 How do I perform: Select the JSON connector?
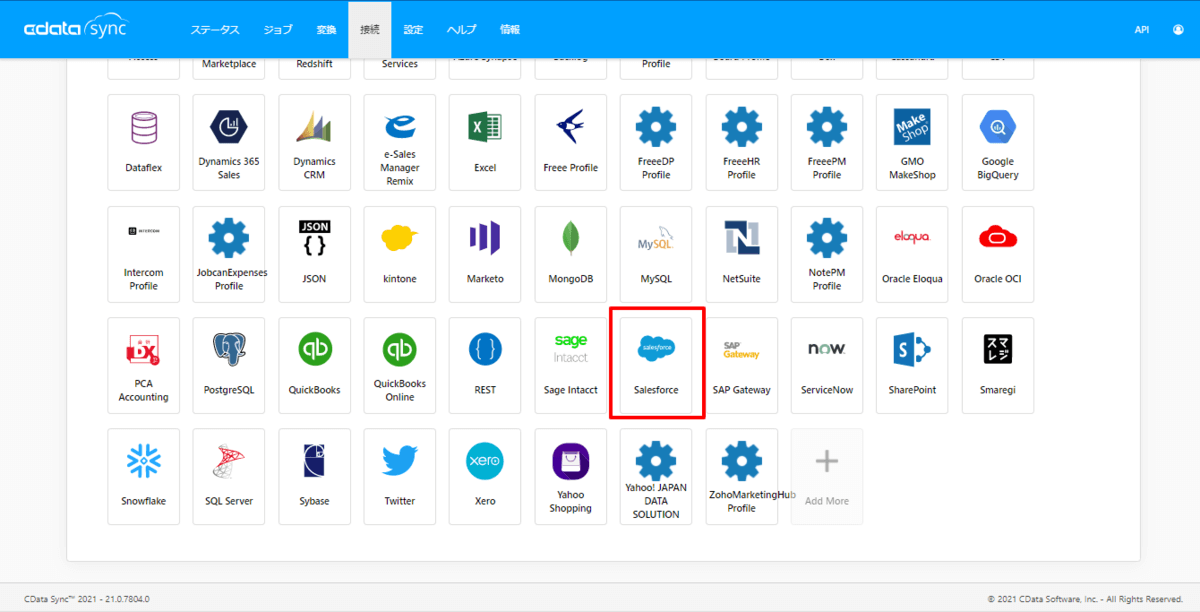pos(315,254)
